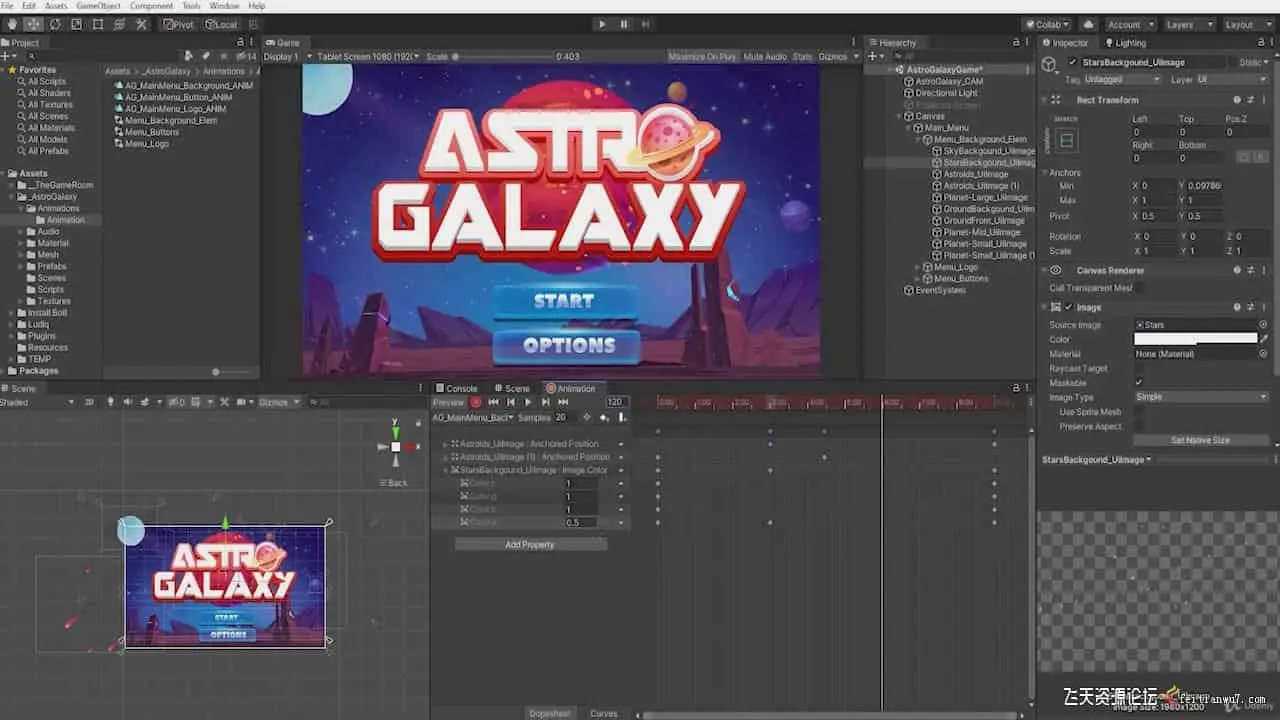
Task: Go to last keyframe in Animation
Action: click(x=563, y=402)
